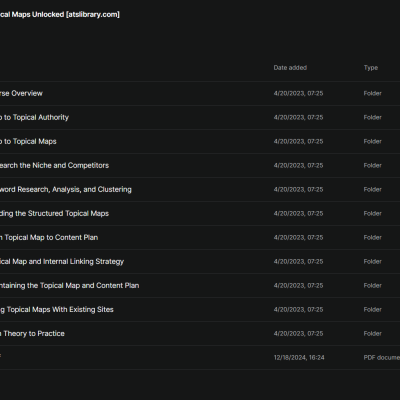Screen dimensions: 400x400
Task: Click date in 'Map and Content Plan' row
Action: click(298, 285)
